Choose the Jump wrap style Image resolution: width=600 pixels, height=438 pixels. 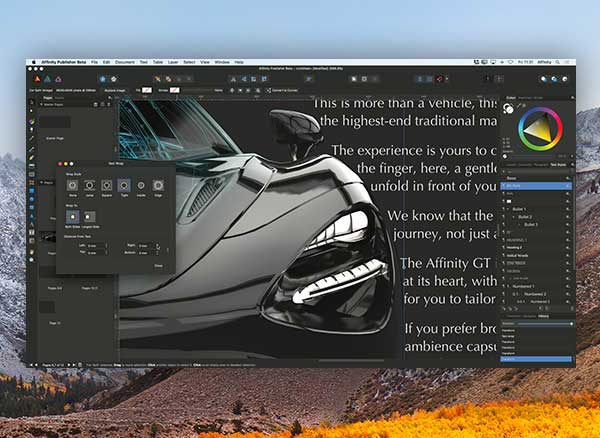coord(90,186)
